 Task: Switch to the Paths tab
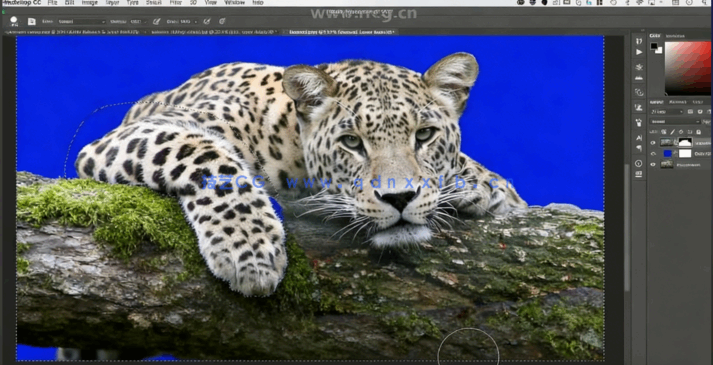[x=697, y=102]
